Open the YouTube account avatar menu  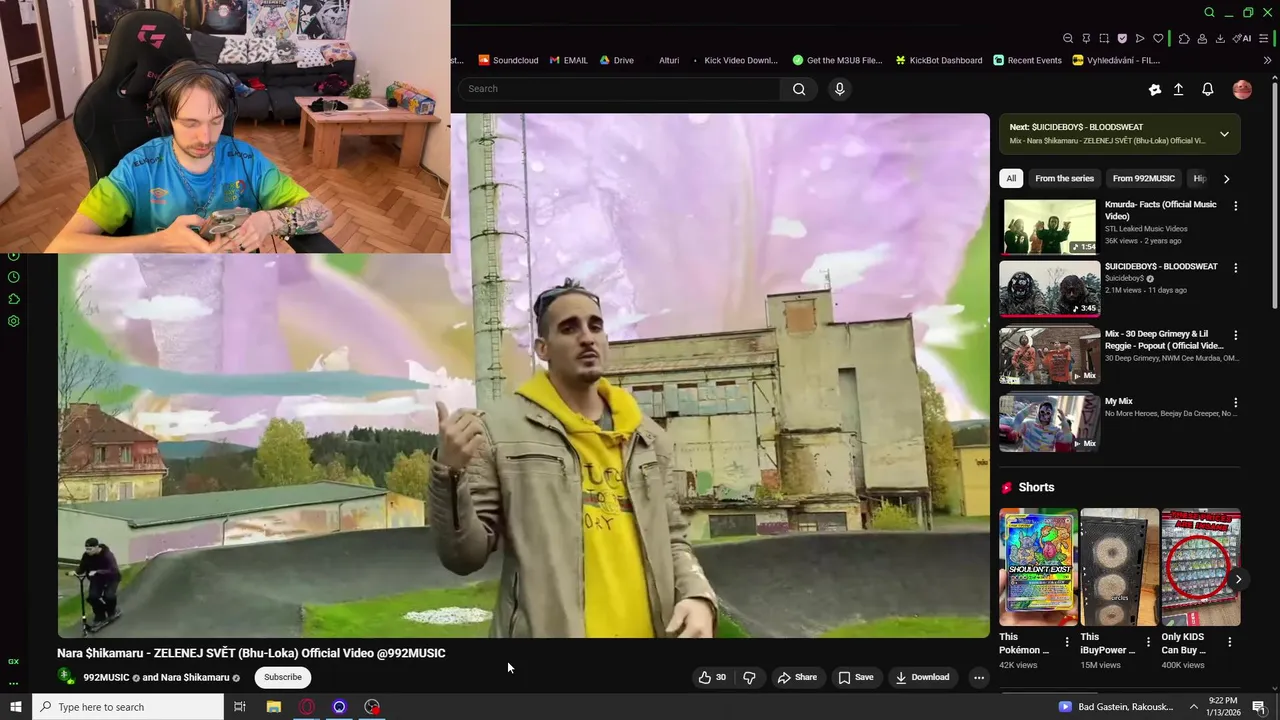pyautogui.click(x=1242, y=89)
